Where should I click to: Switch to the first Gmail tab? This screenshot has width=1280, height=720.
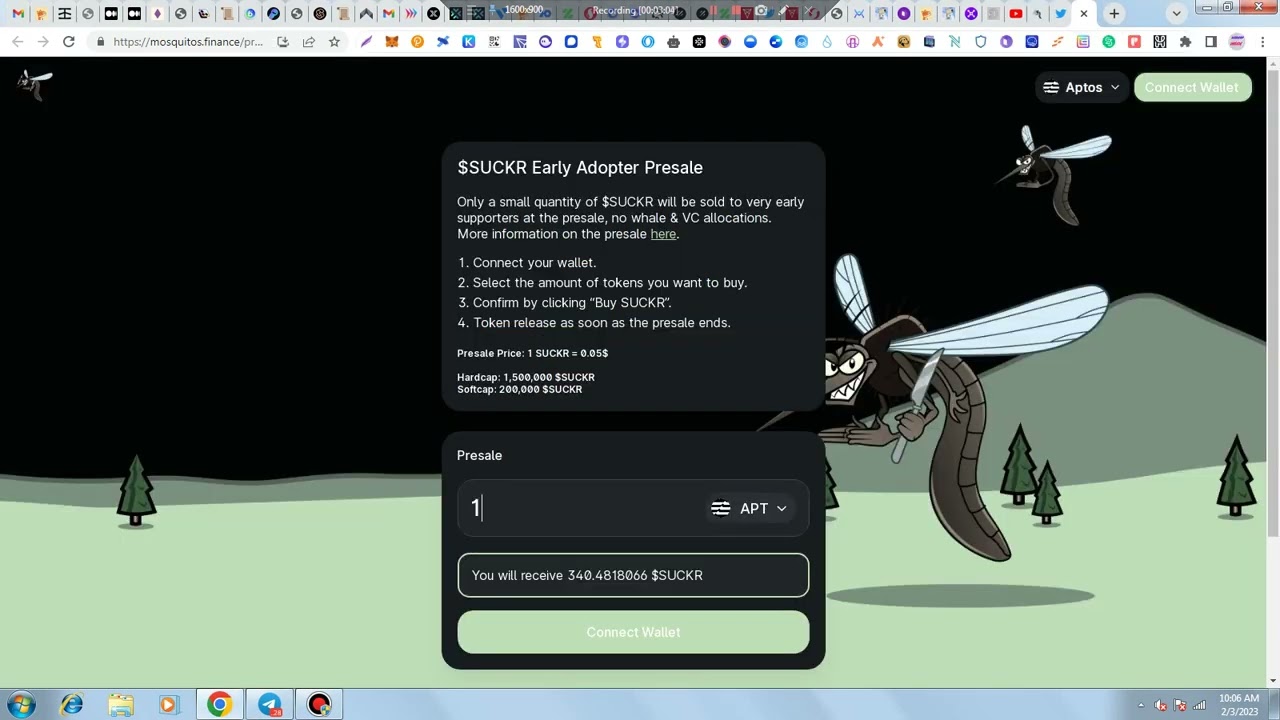18,13
